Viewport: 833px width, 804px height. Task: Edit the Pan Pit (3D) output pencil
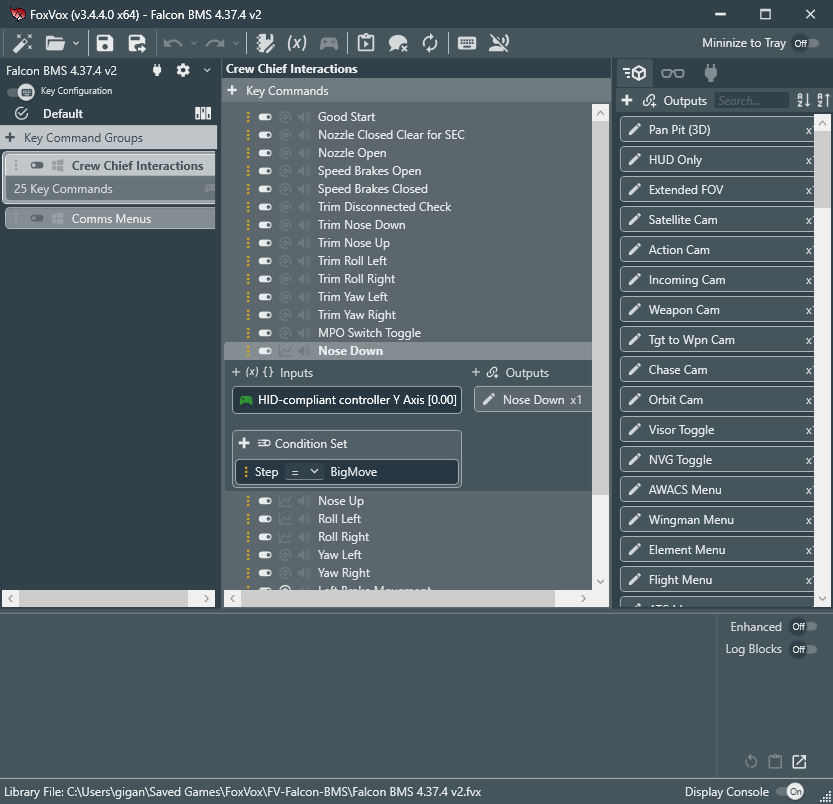tap(634, 130)
